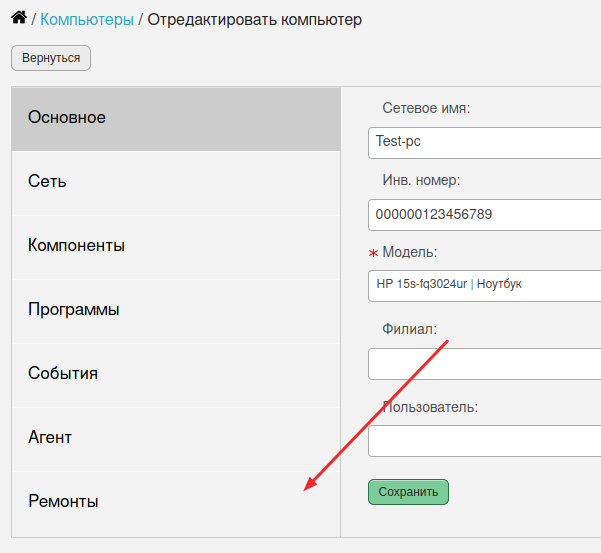Open the Агент tab
Viewport: 601px width, 553px height.
point(176,439)
